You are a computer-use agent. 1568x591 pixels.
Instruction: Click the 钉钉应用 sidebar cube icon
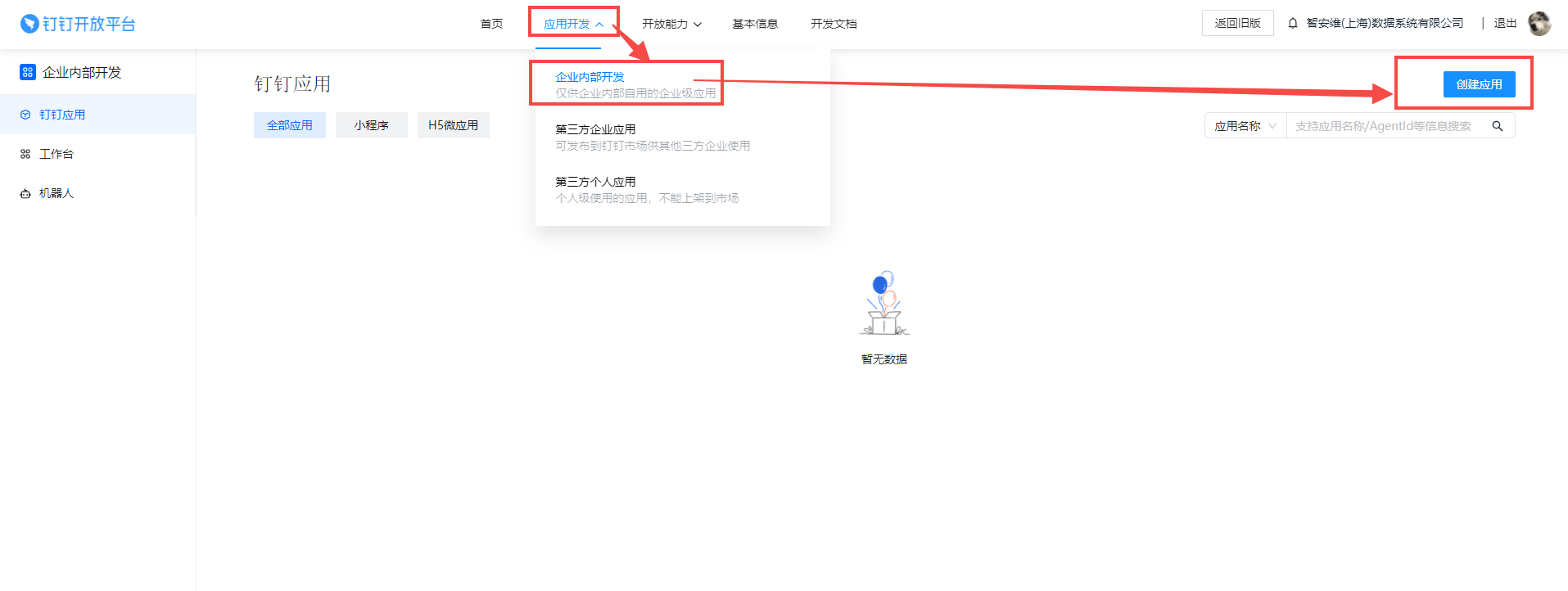tap(25, 115)
